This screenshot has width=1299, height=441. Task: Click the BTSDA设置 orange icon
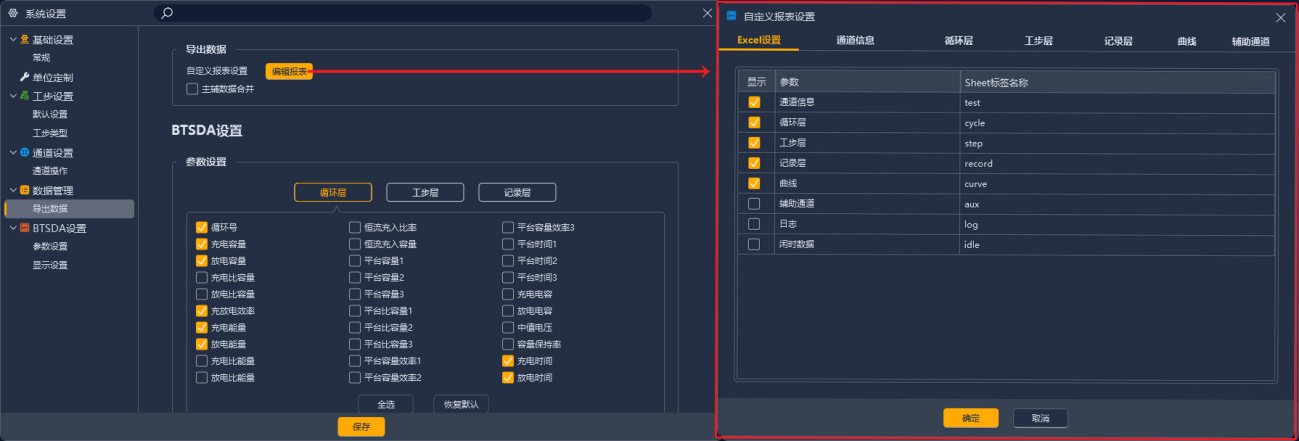(x=25, y=228)
